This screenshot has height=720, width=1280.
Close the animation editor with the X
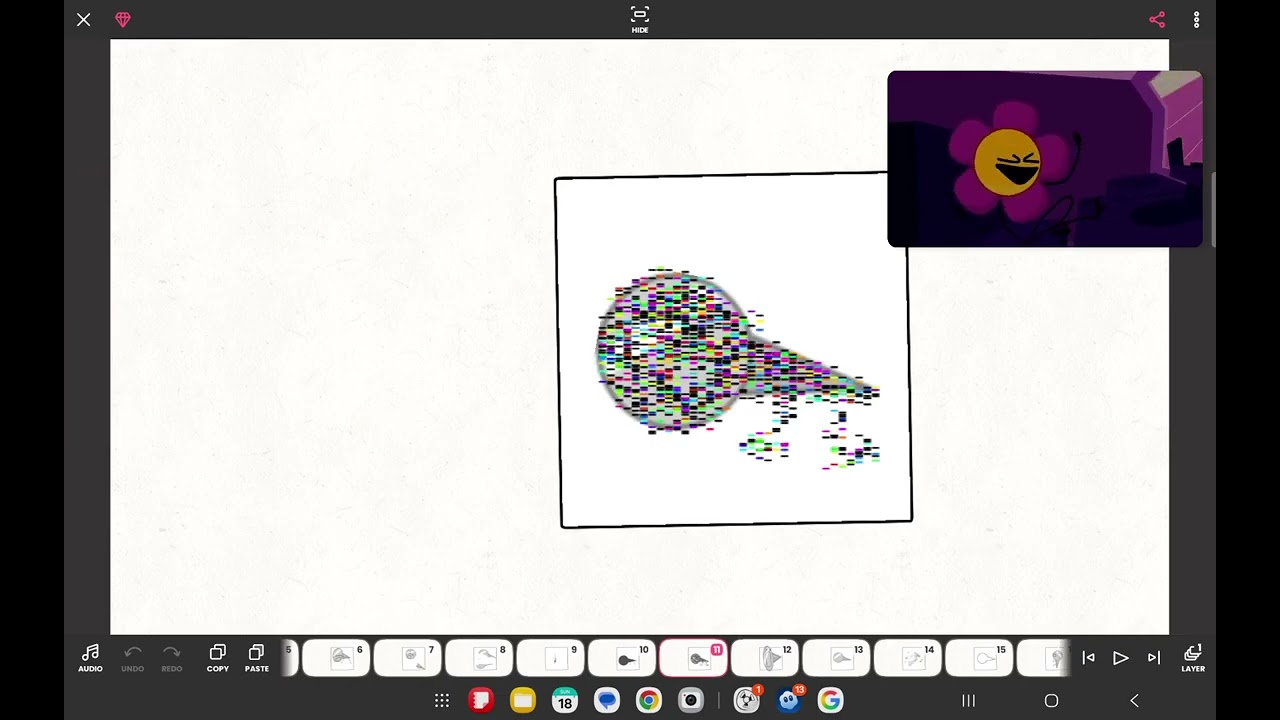pyautogui.click(x=84, y=20)
